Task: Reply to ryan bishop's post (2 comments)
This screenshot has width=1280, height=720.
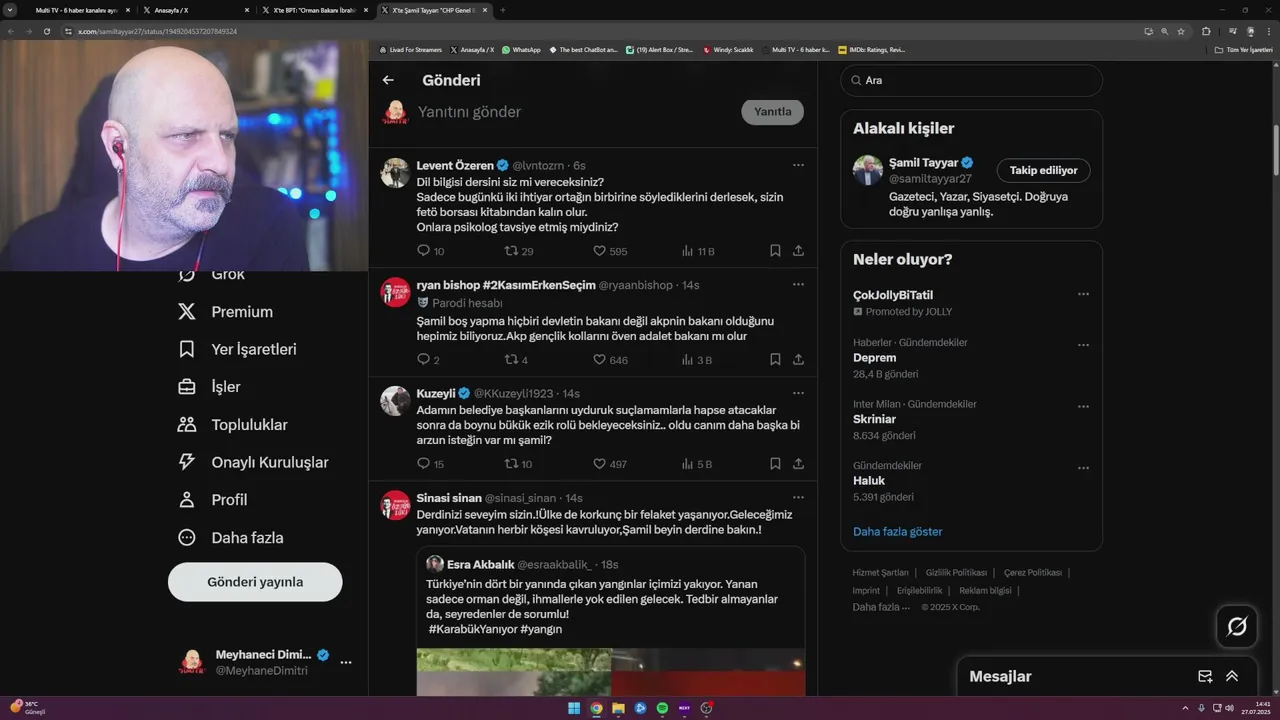Action: (x=428, y=359)
